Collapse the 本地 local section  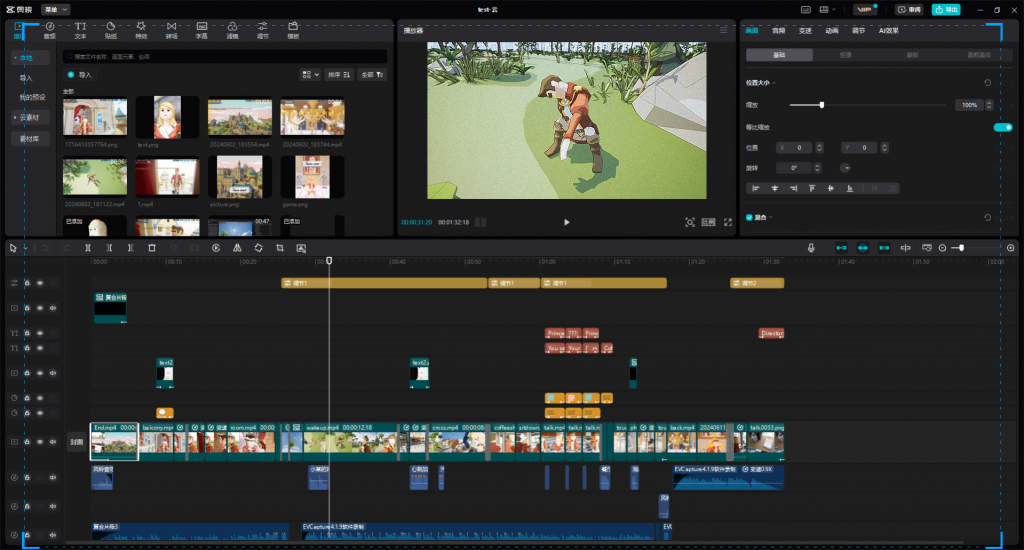(15, 57)
